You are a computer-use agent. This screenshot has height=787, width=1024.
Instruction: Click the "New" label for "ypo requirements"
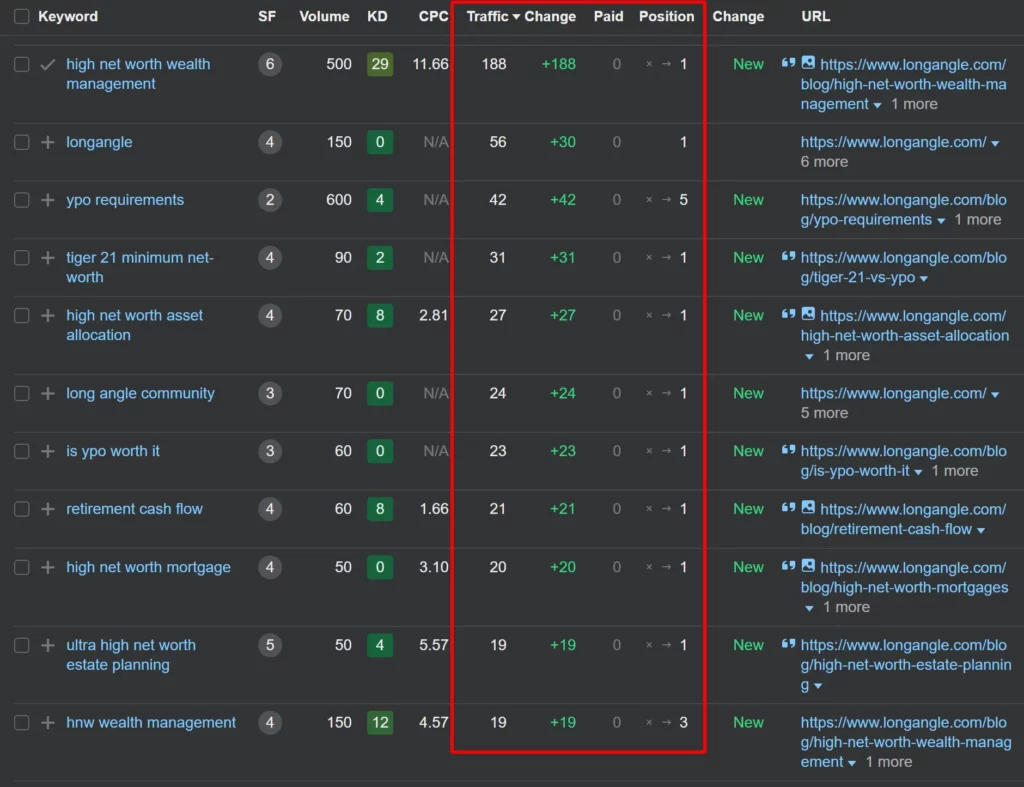(748, 199)
